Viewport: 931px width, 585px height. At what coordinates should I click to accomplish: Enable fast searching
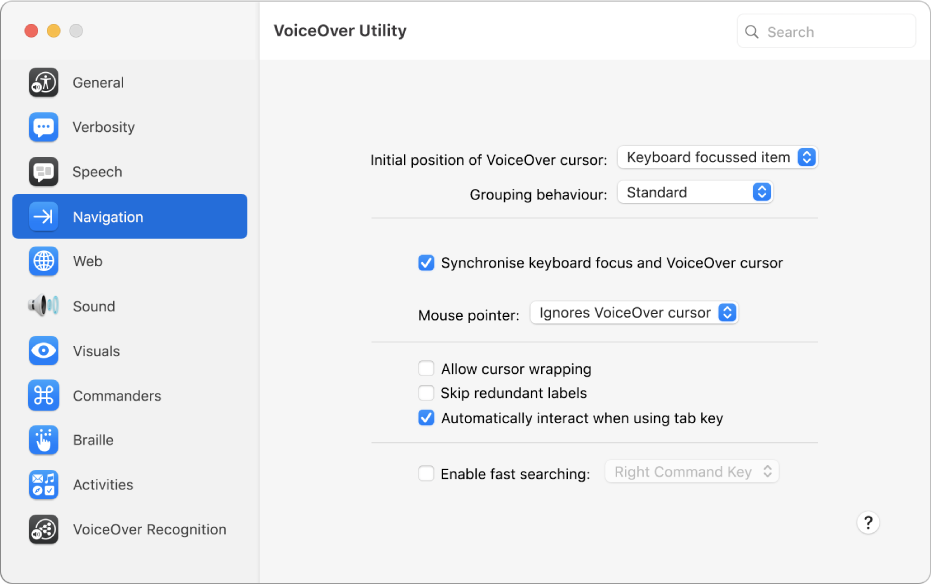(x=426, y=471)
